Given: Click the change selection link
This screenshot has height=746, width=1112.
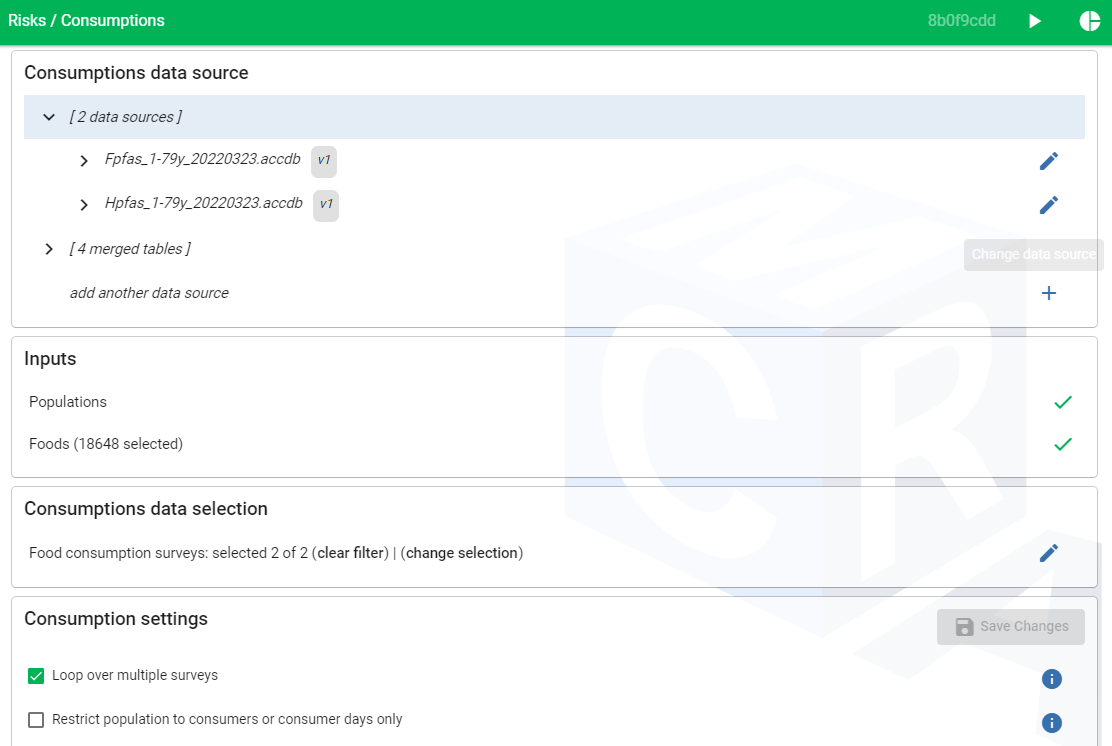Looking at the screenshot, I should [461, 553].
